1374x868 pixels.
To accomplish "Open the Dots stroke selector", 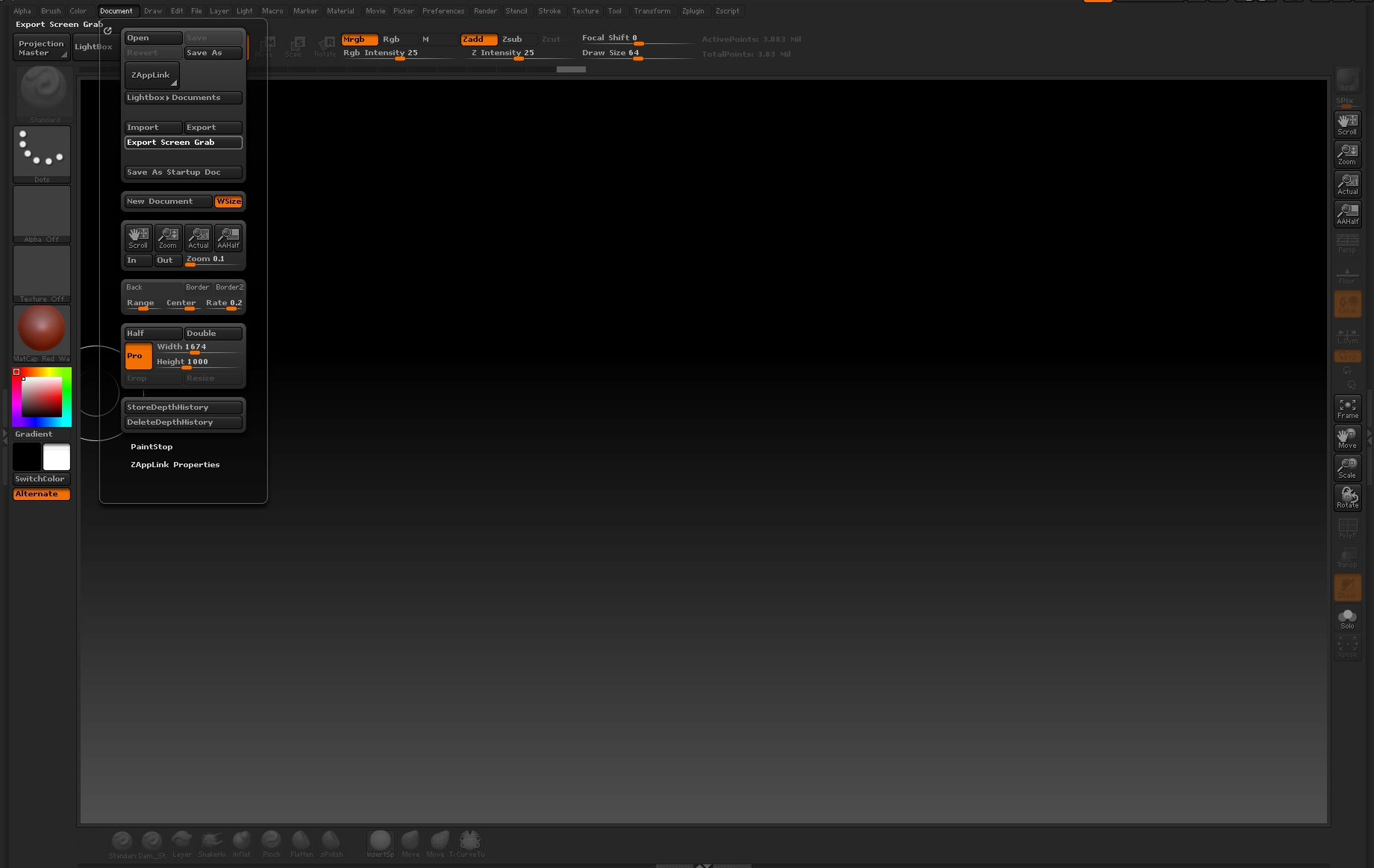I will point(42,154).
